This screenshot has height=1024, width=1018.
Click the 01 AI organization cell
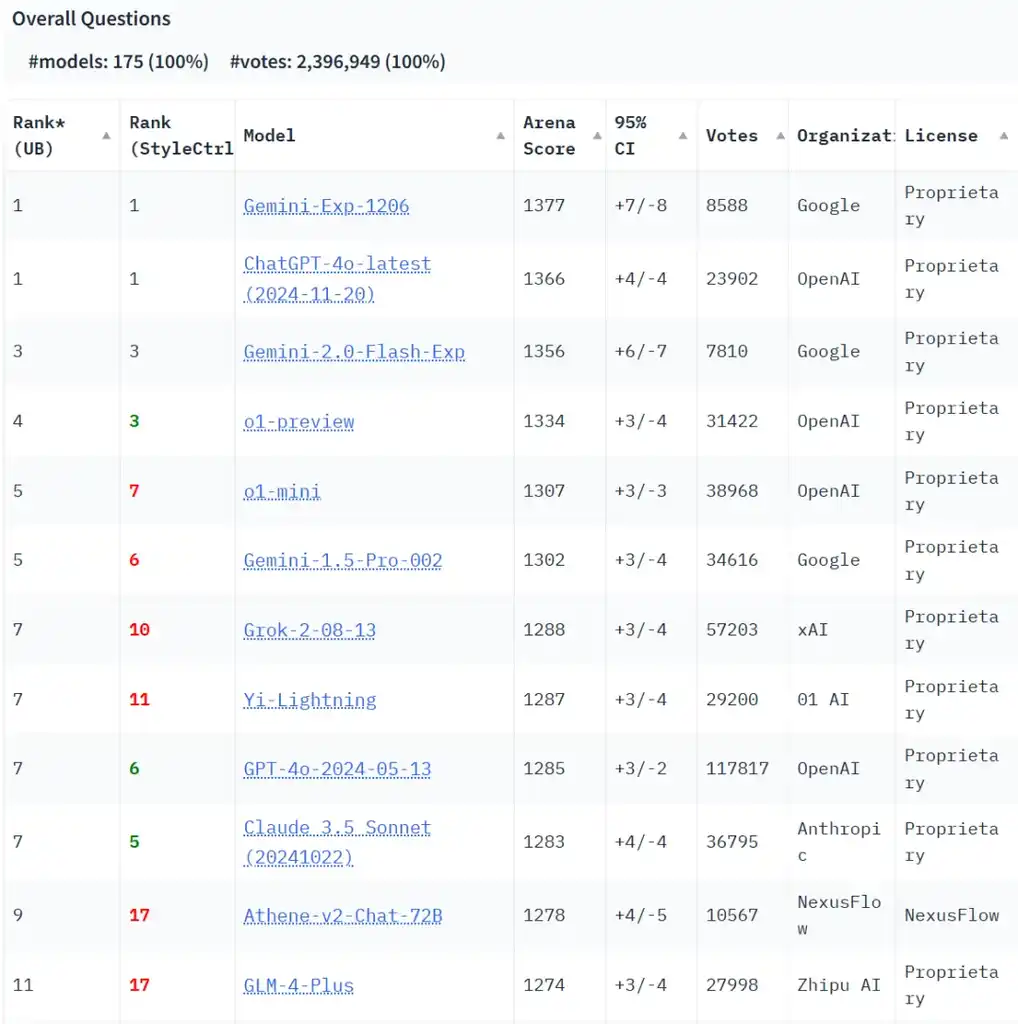pos(822,700)
